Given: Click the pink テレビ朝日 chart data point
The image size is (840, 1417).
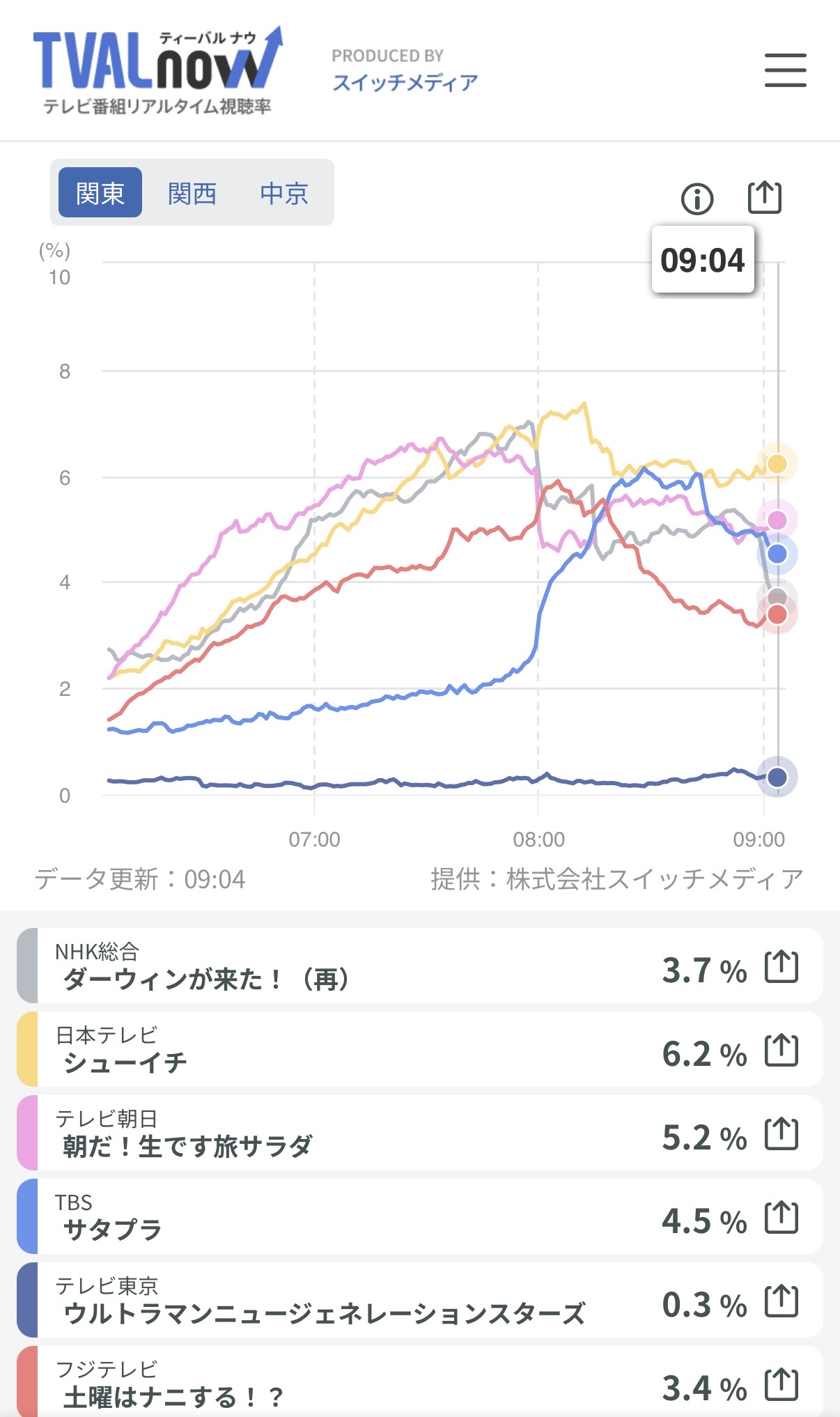Looking at the screenshot, I should [777, 520].
